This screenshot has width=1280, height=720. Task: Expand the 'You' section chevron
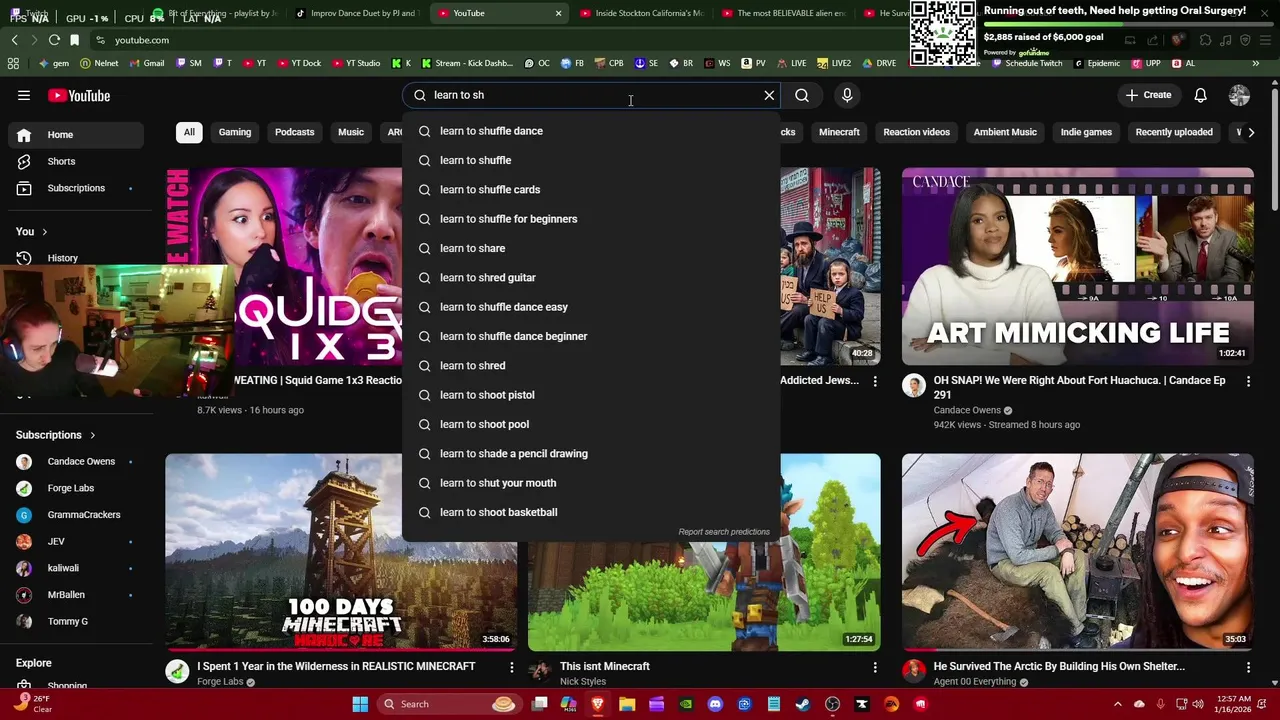(44, 232)
